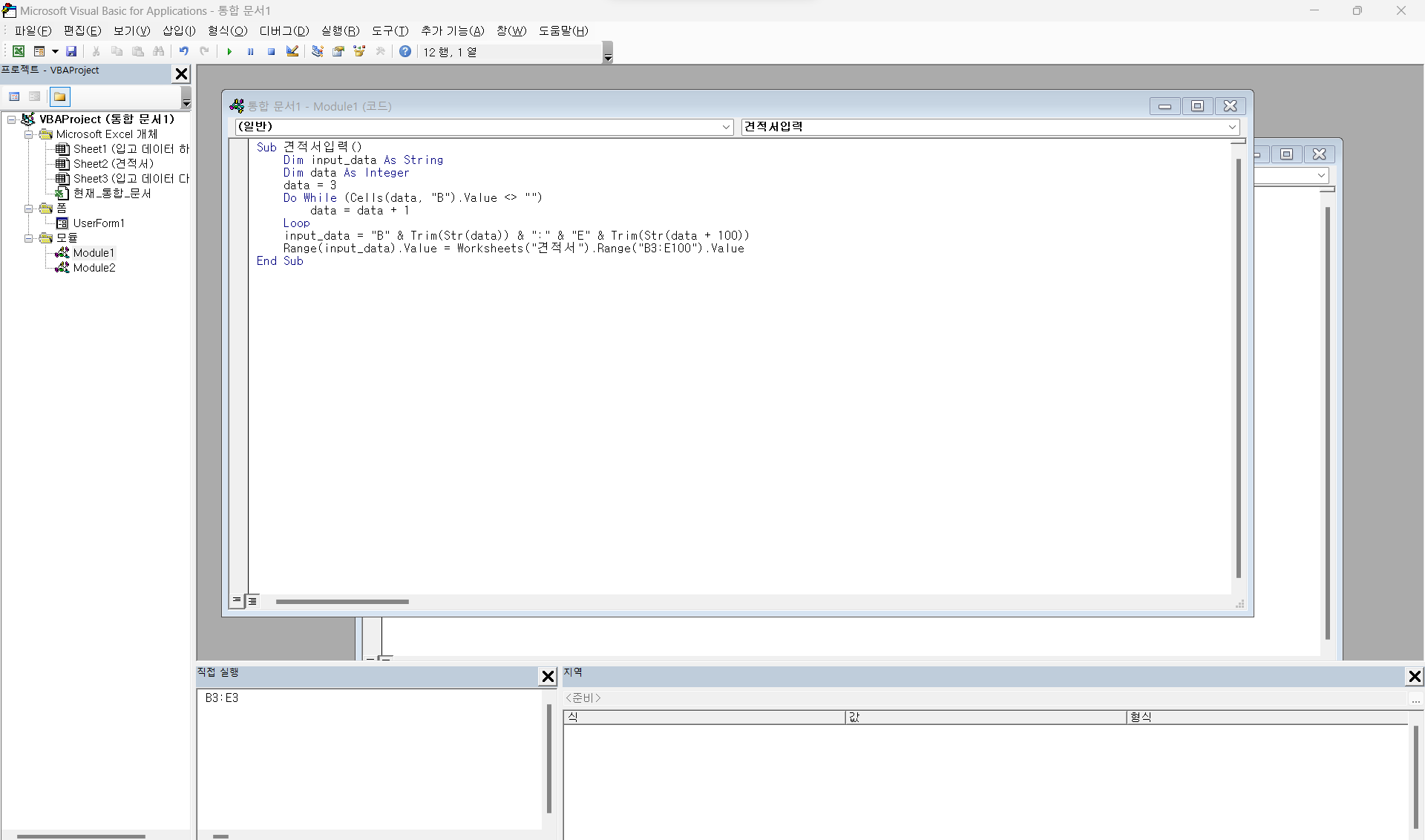Save the project with the floppy icon
The width and height of the screenshot is (1425, 840).
click(x=71, y=51)
